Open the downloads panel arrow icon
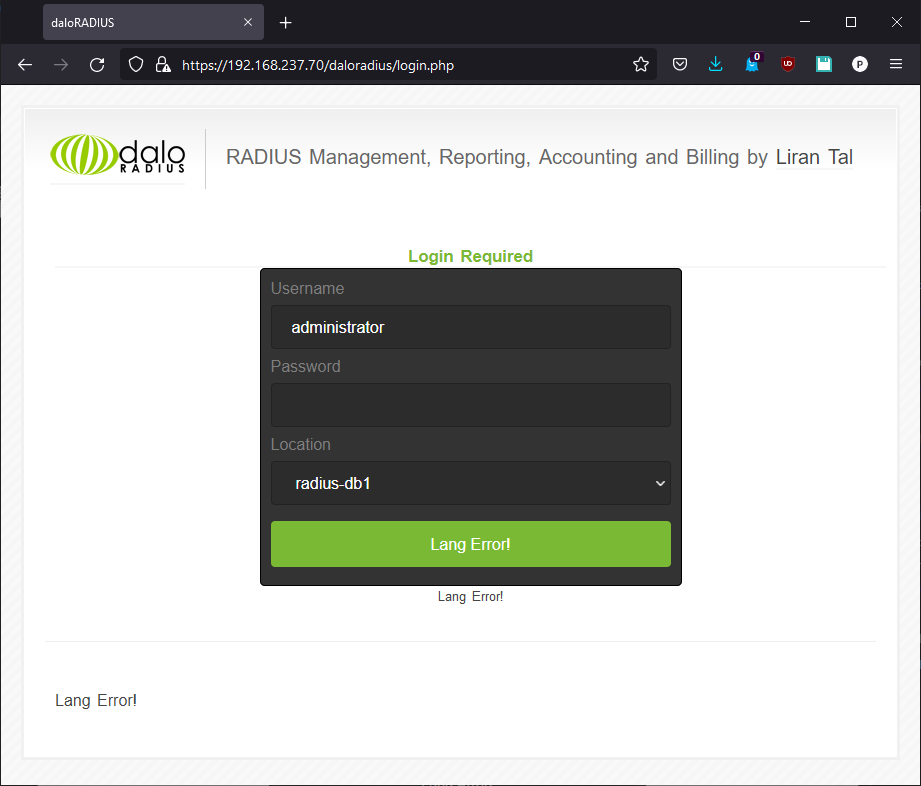 click(715, 64)
